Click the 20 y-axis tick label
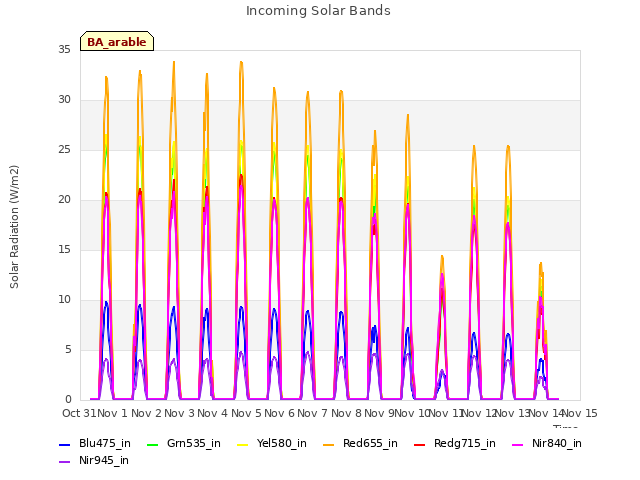Image resolution: width=640 pixels, height=480 pixels. [x=64, y=200]
